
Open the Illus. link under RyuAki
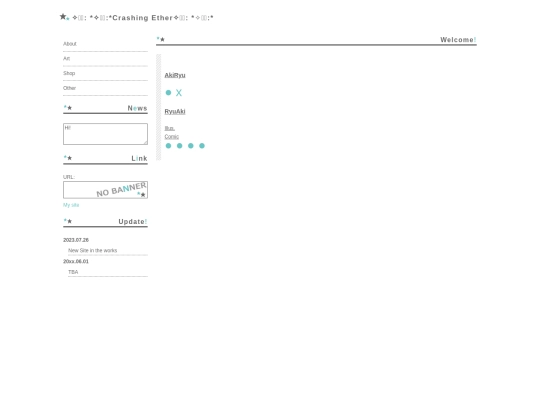pos(169,128)
